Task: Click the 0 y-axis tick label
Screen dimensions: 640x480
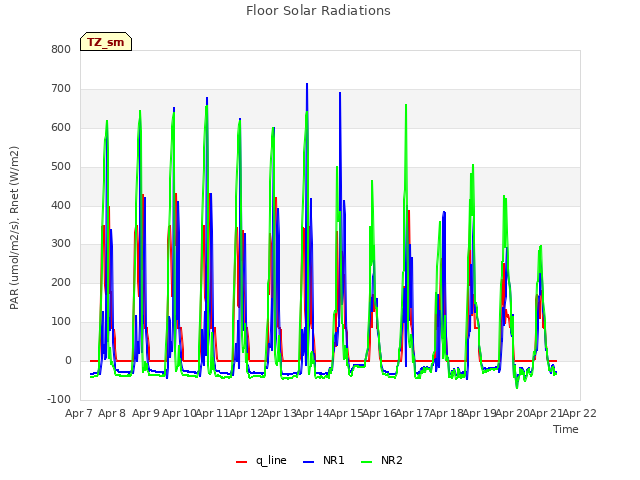Action: coord(68,360)
